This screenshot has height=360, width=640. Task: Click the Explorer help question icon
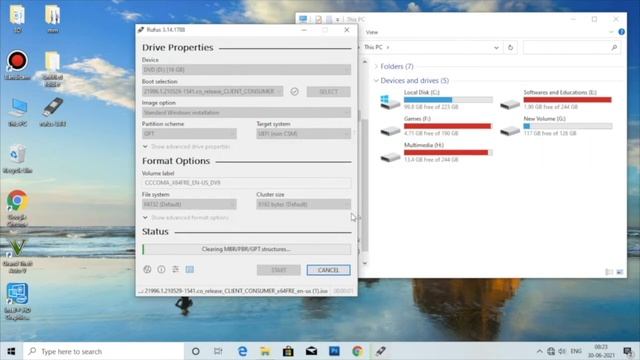point(621,32)
